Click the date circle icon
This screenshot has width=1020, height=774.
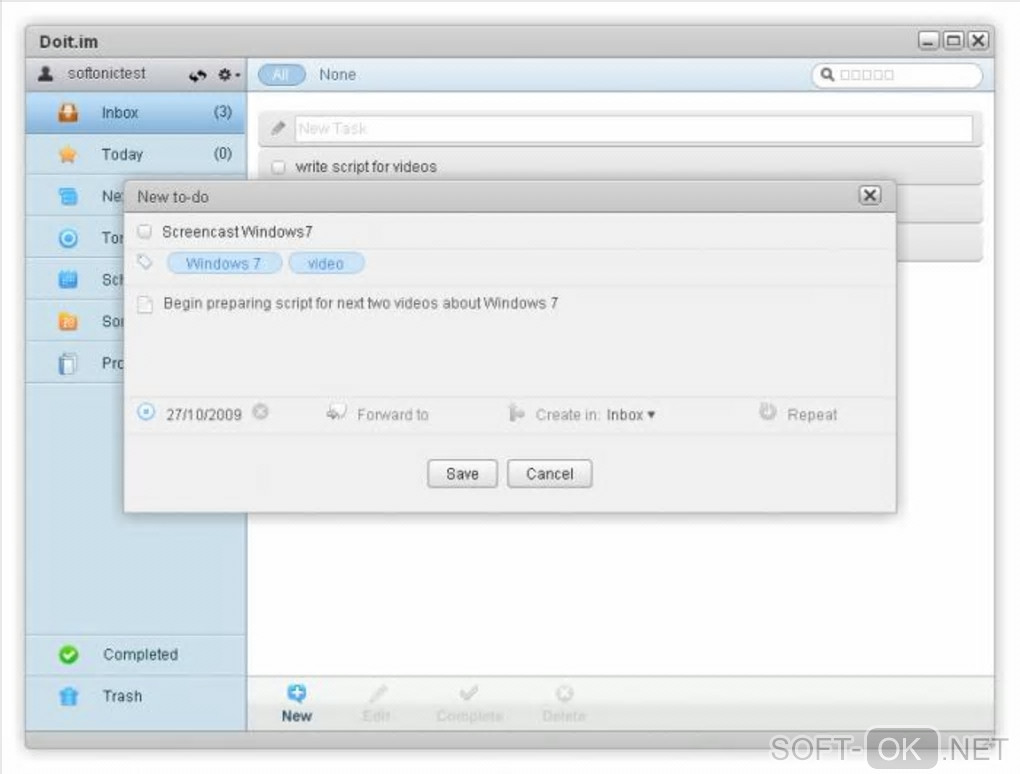[146, 412]
